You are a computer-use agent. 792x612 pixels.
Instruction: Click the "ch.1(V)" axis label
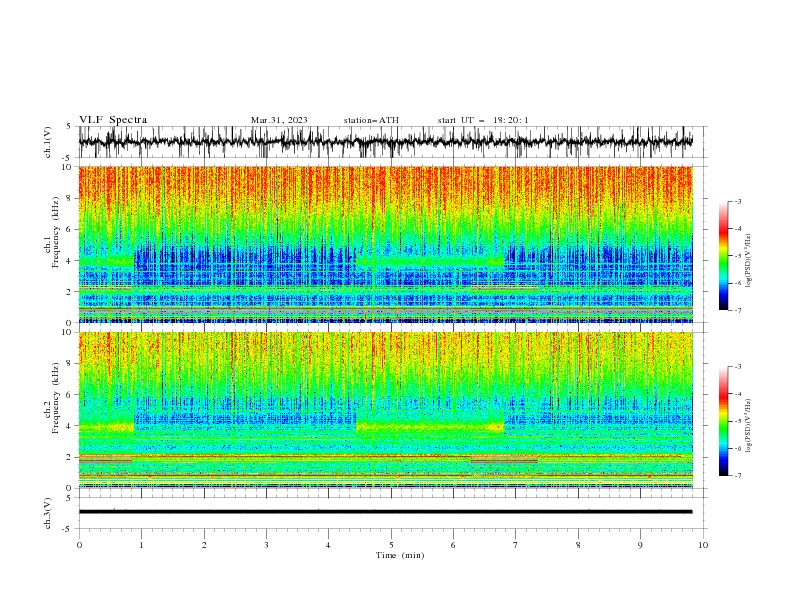[x=48, y=142]
